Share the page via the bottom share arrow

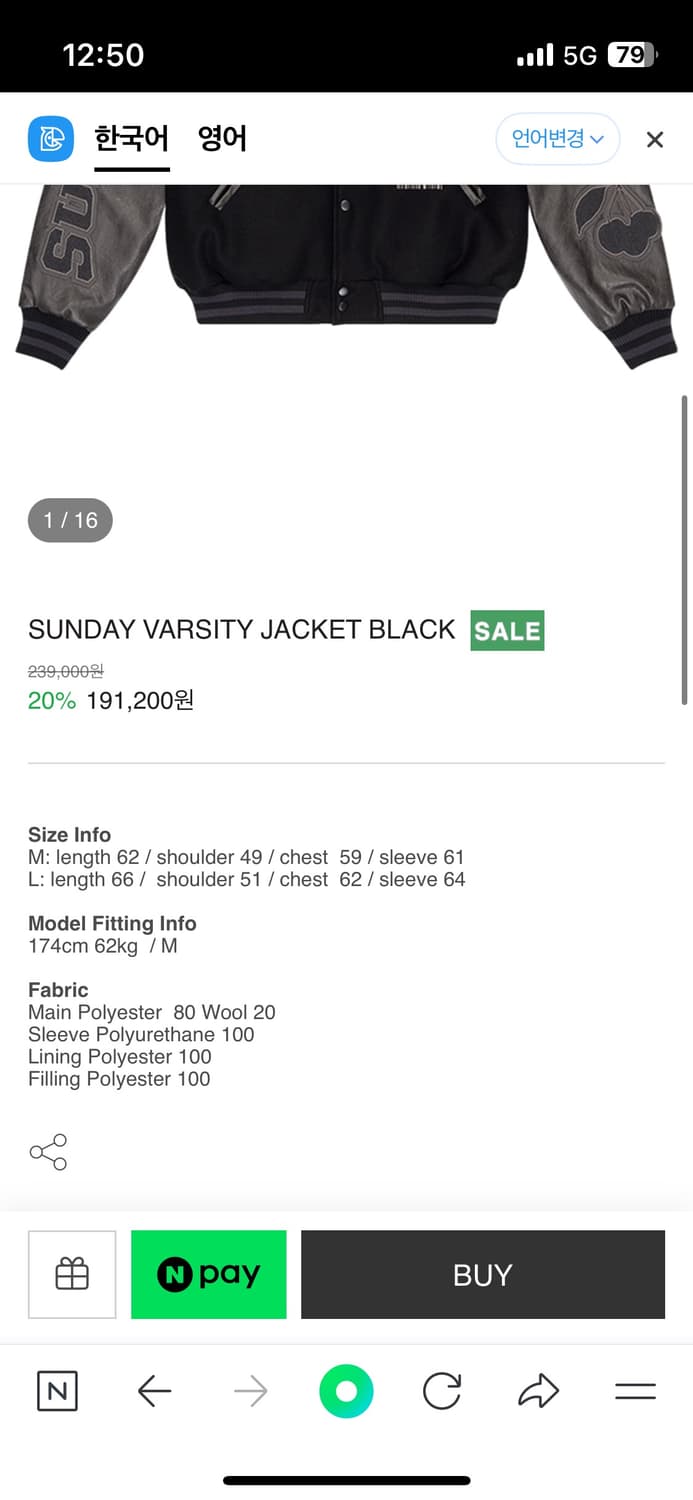click(x=538, y=1390)
